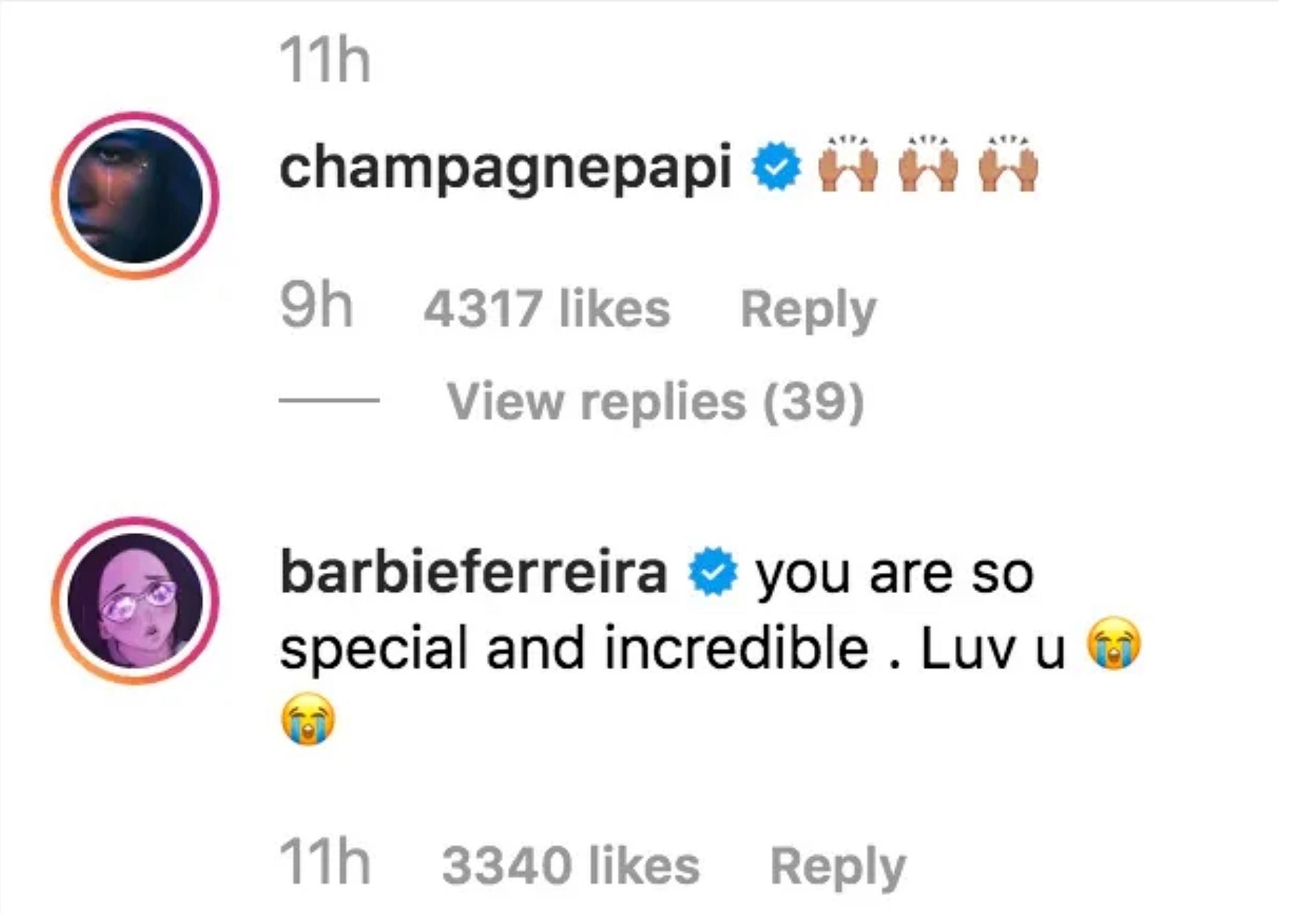View the 4317 likes list
This screenshot has height=924, width=1312.
546,309
